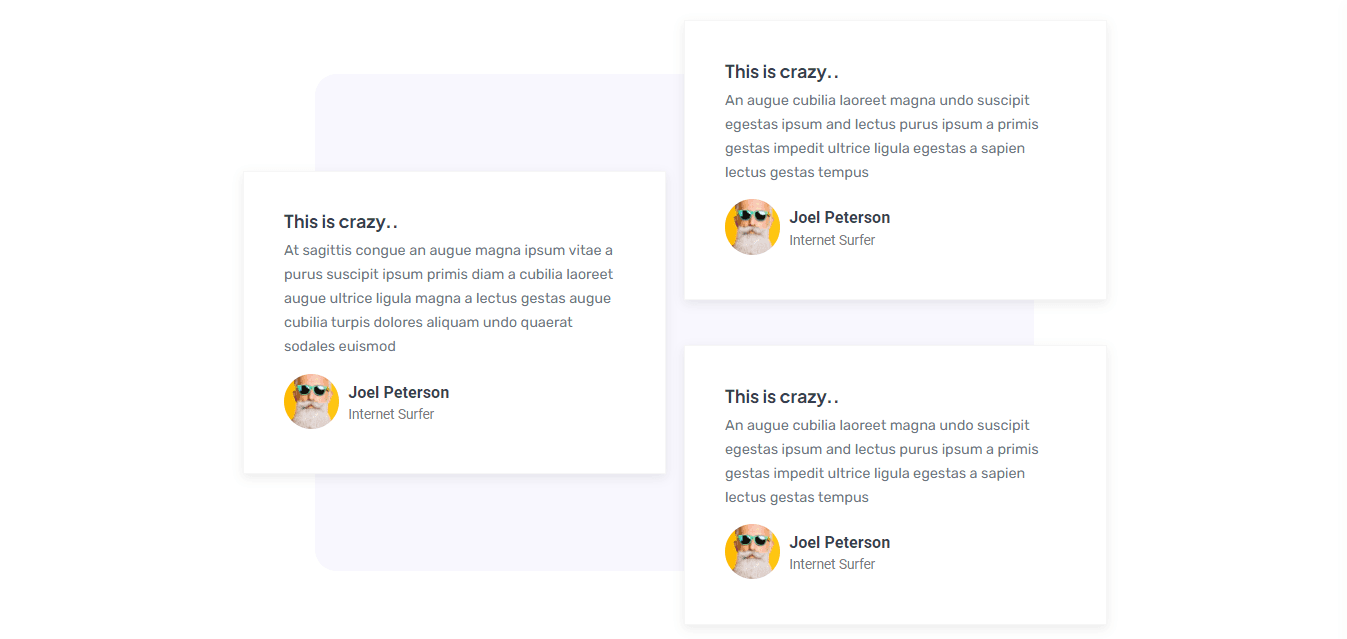Click the 'At sagittis congue' paragraph text
This screenshot has width=1347, height=639.
pyautogui.click(x=449, y=298)
